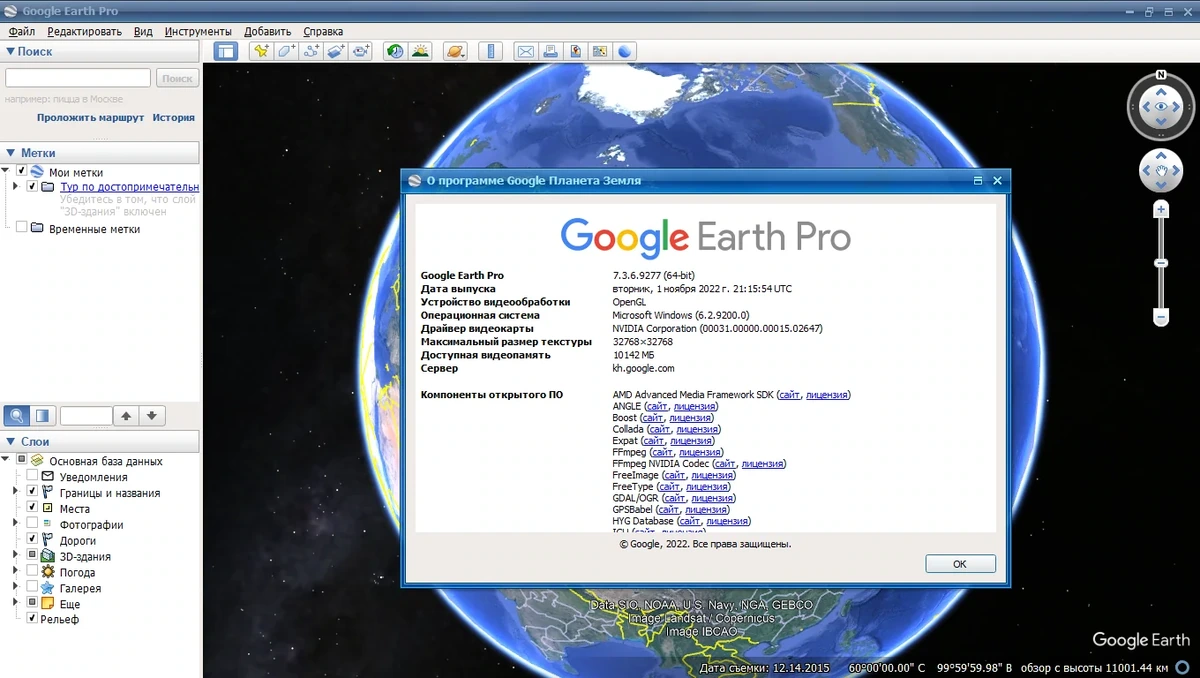Uncheck Границы и названия layer

pos(33,493)
